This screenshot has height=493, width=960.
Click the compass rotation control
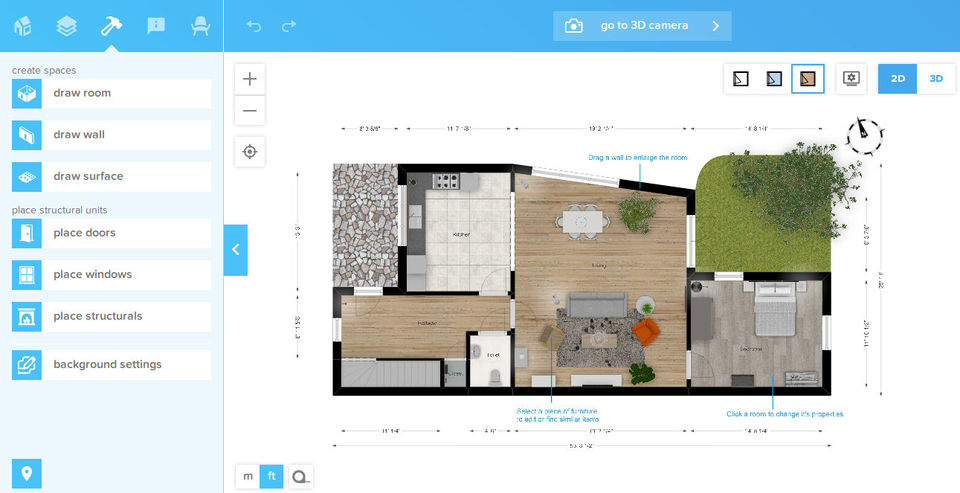864,135
